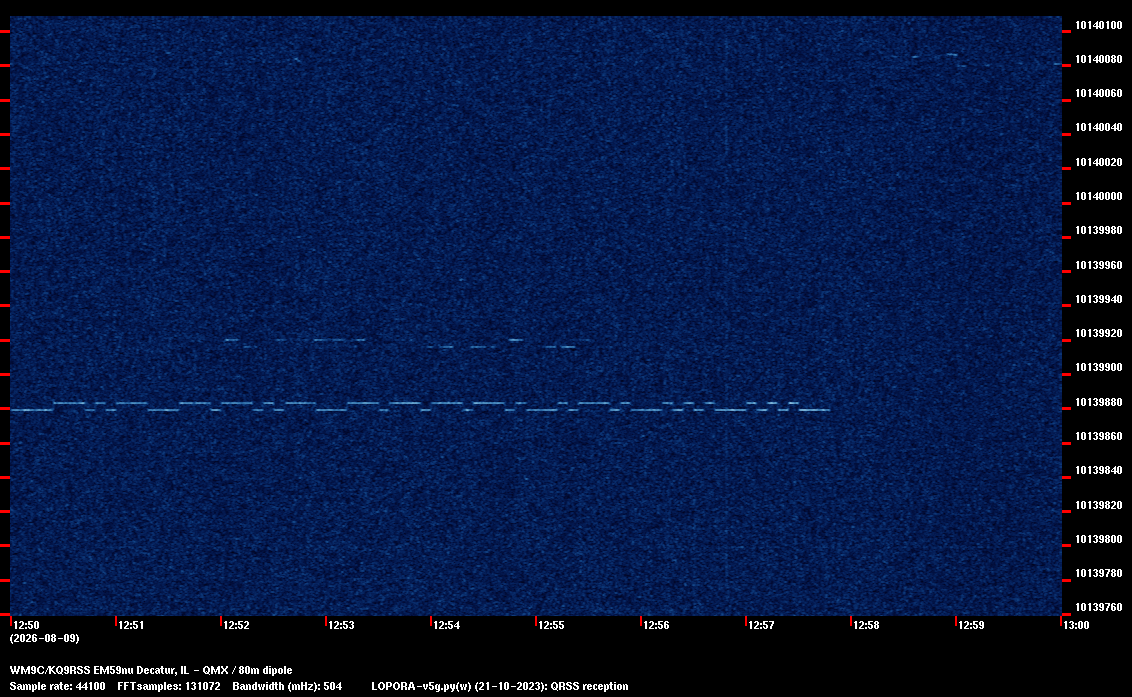Click the WM9C/KQ9RSS station description line
This screenshot has width=1132, height=697.
coord(151,670)
